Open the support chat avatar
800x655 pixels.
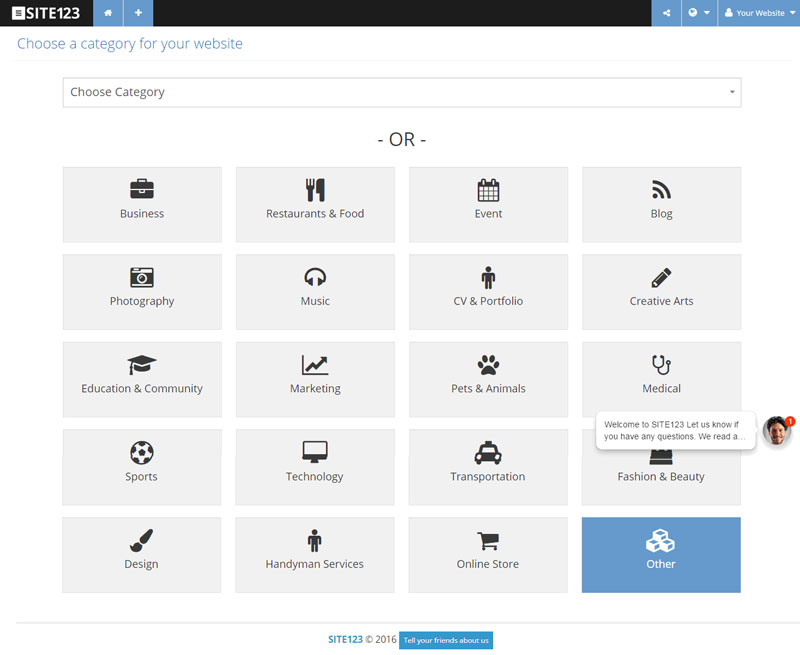777,431
